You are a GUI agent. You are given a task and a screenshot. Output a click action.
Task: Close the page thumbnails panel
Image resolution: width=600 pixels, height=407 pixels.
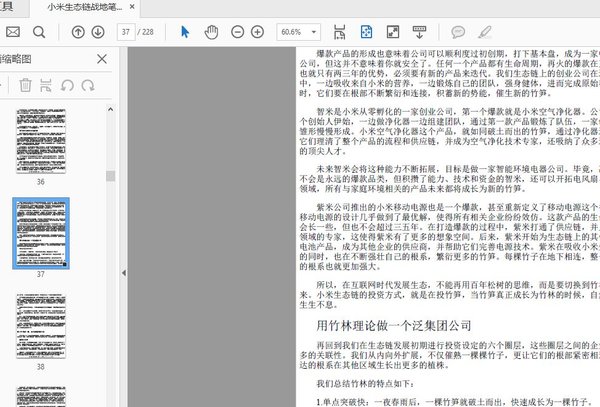101,60
